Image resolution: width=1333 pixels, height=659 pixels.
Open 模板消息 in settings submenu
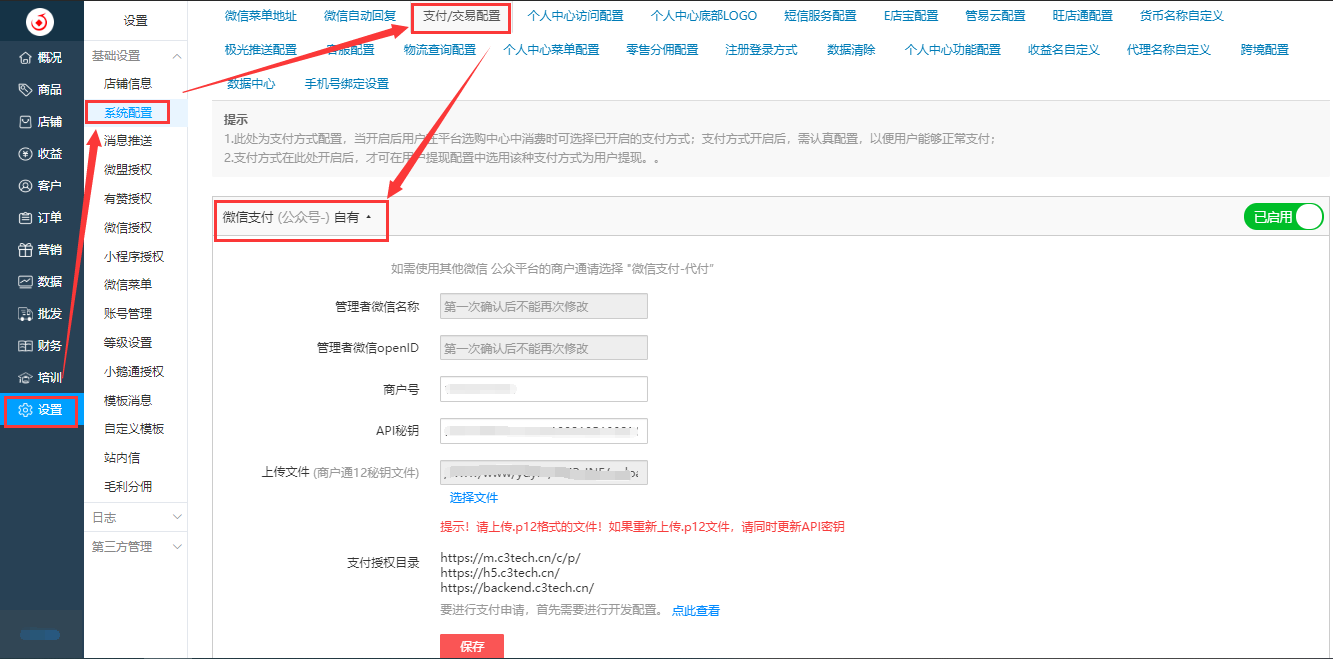(x=128, y=400)
